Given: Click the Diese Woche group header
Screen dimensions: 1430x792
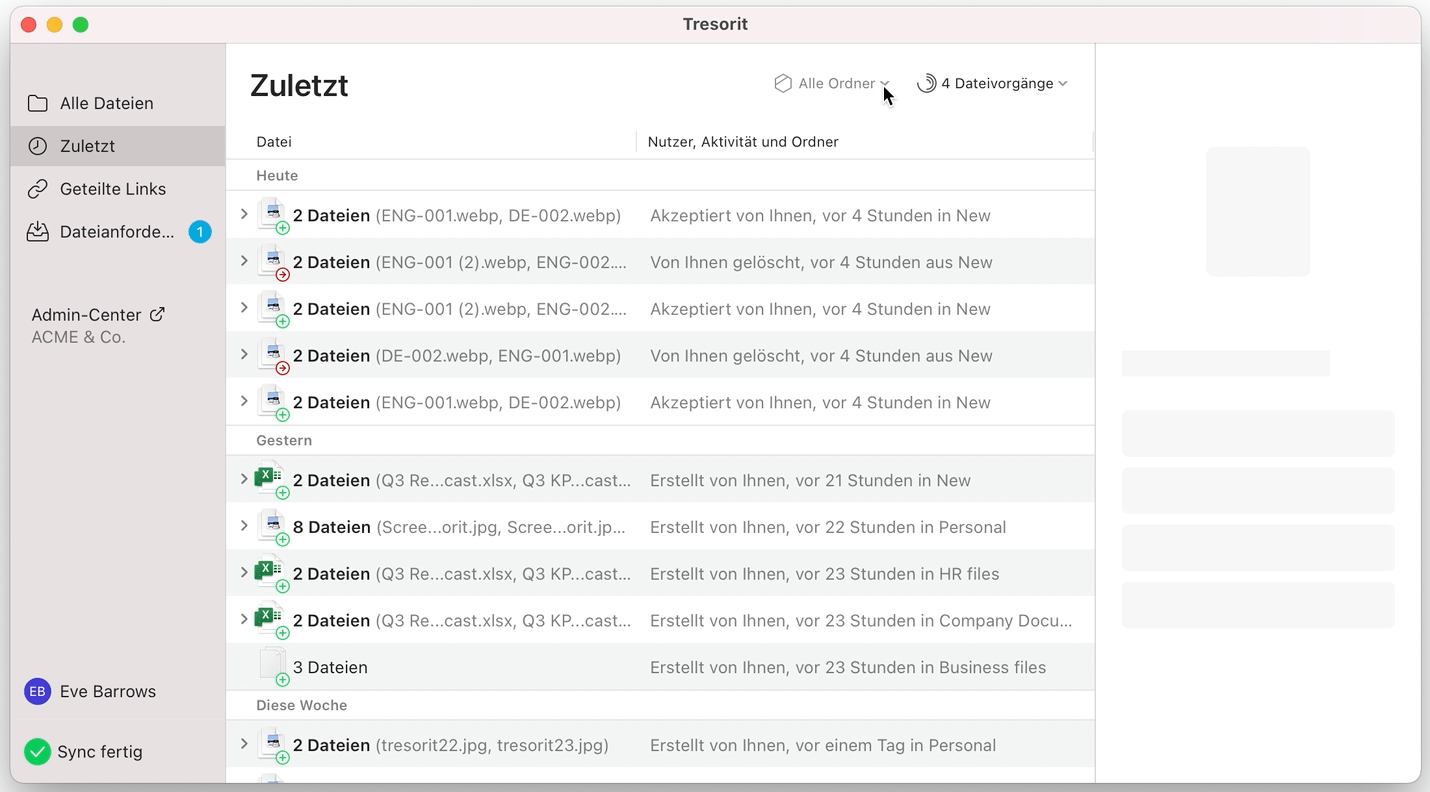Looking at the screenshot, I should (x=302, y=705).
